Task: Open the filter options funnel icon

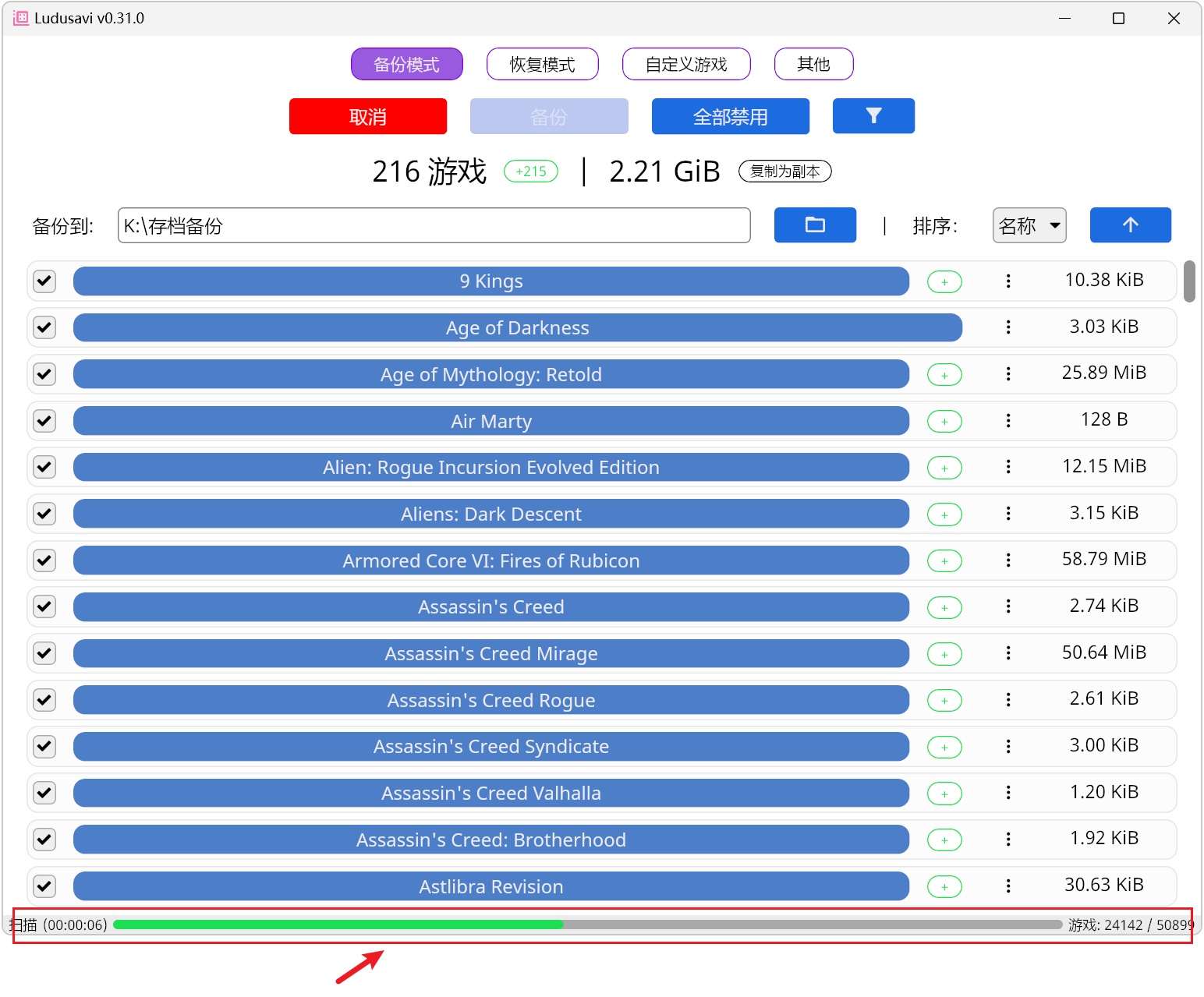Action: point(873,116)
